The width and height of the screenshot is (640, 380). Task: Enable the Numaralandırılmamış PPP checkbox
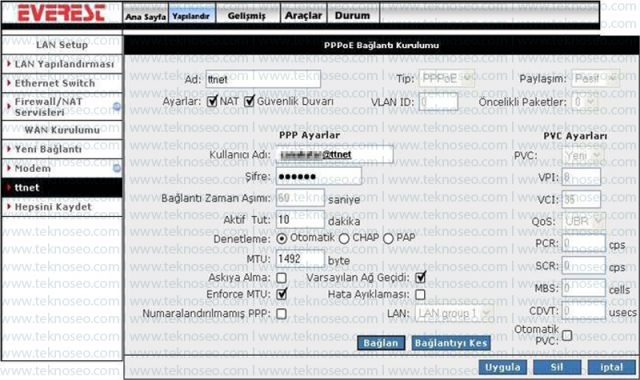[x=281, y=313]
